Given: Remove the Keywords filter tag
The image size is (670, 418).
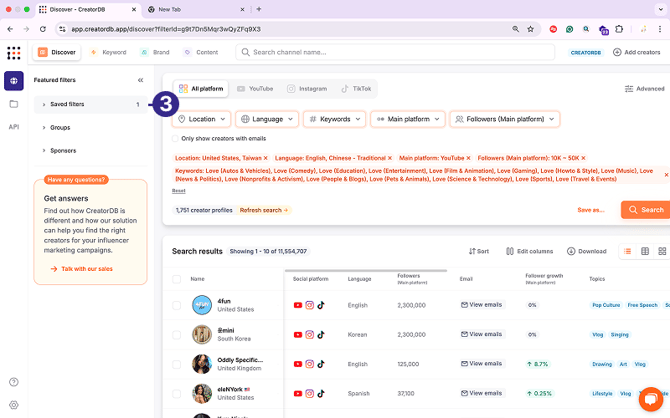Looking at the screenshot, I should click(x=666, y=175).
